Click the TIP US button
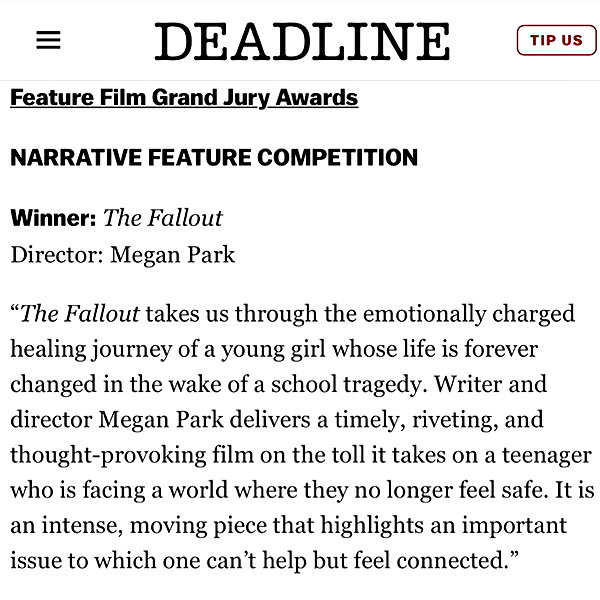The image size is (600, 600). pos(556,40)
